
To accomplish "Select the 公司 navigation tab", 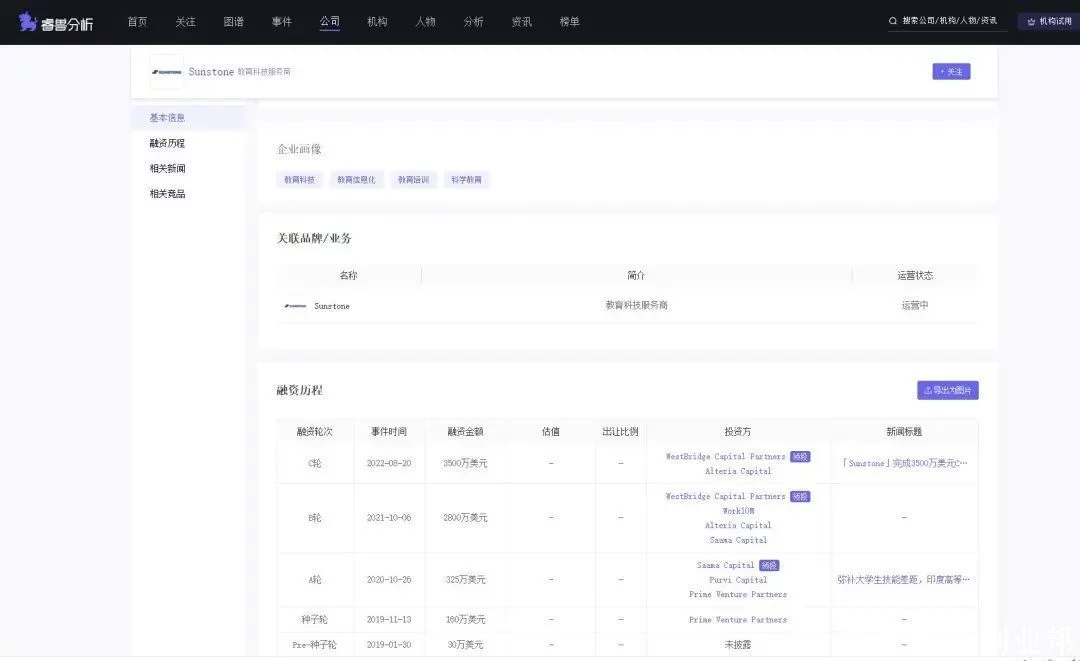I will [x=330, y=22].
